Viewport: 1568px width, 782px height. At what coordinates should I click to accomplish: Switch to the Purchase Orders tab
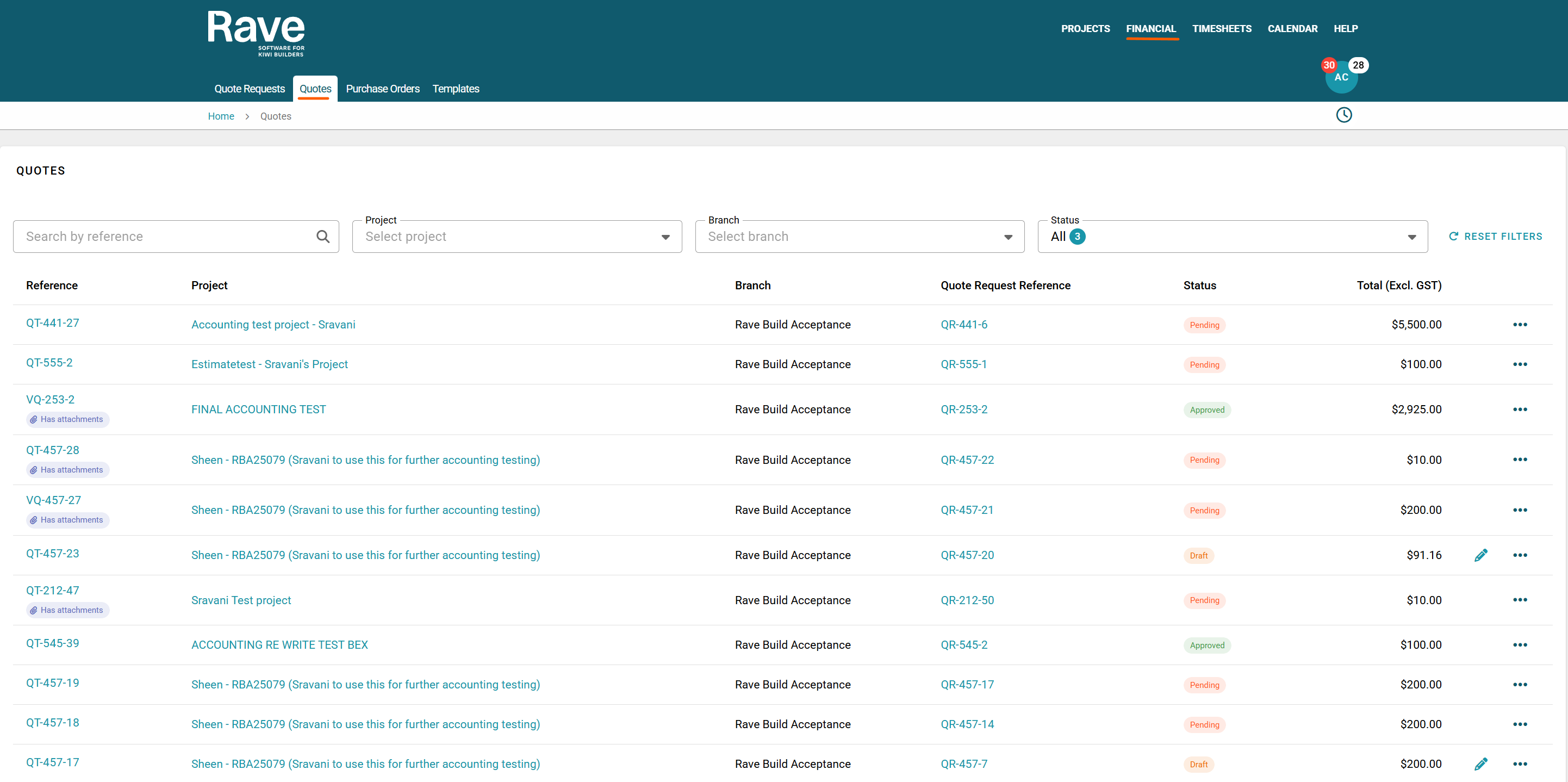tap(382, 89)
